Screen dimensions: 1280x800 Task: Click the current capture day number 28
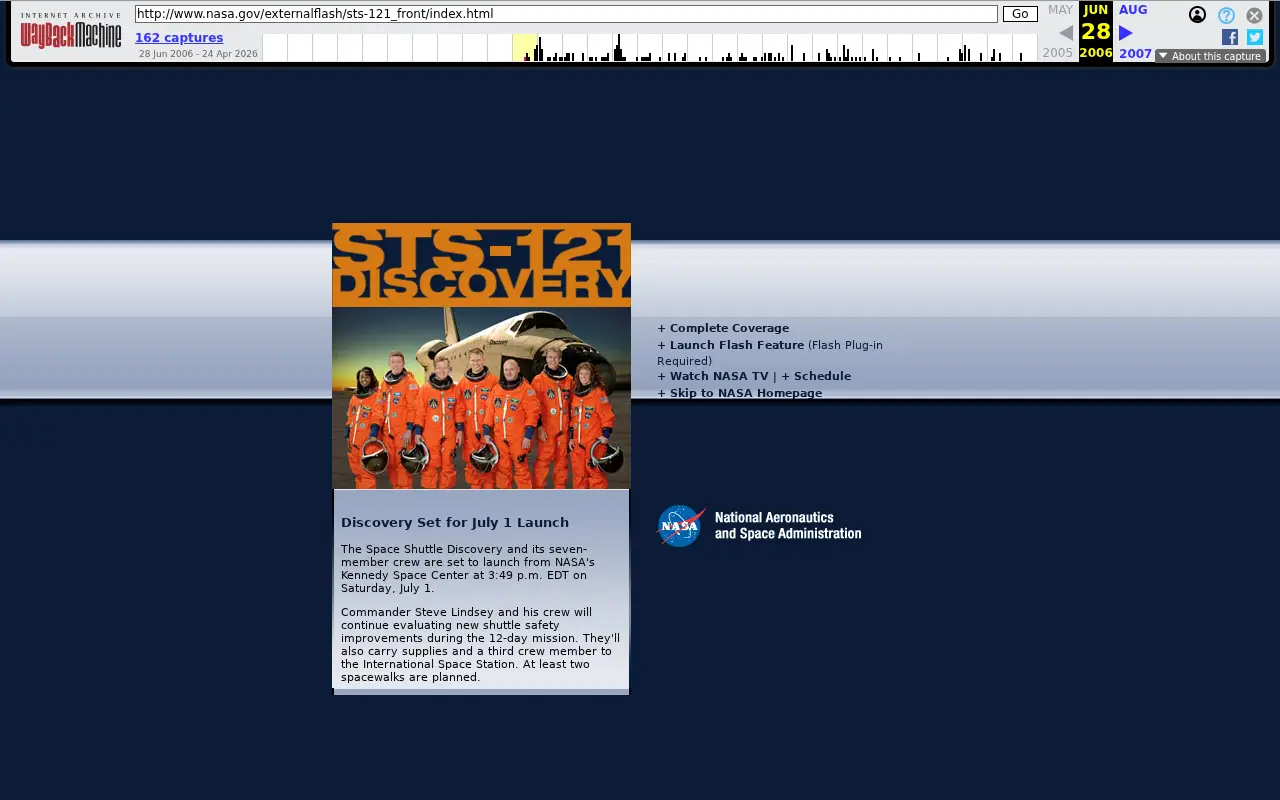[1096, 31]
